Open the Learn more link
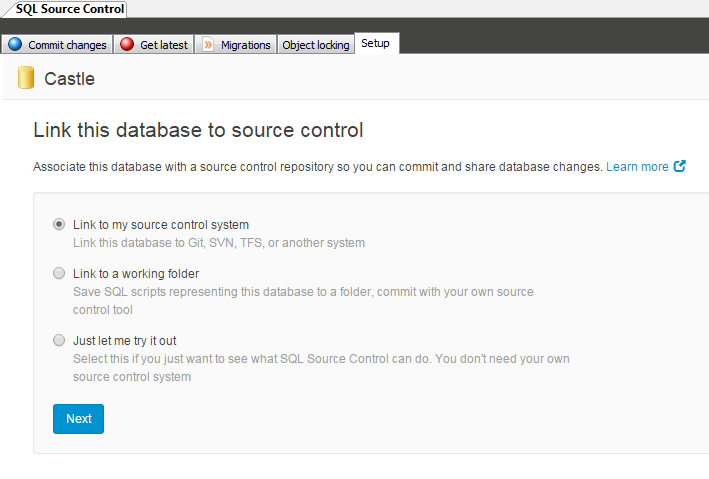Viewport: 709px width, 479px height. [x=637, y=166]
